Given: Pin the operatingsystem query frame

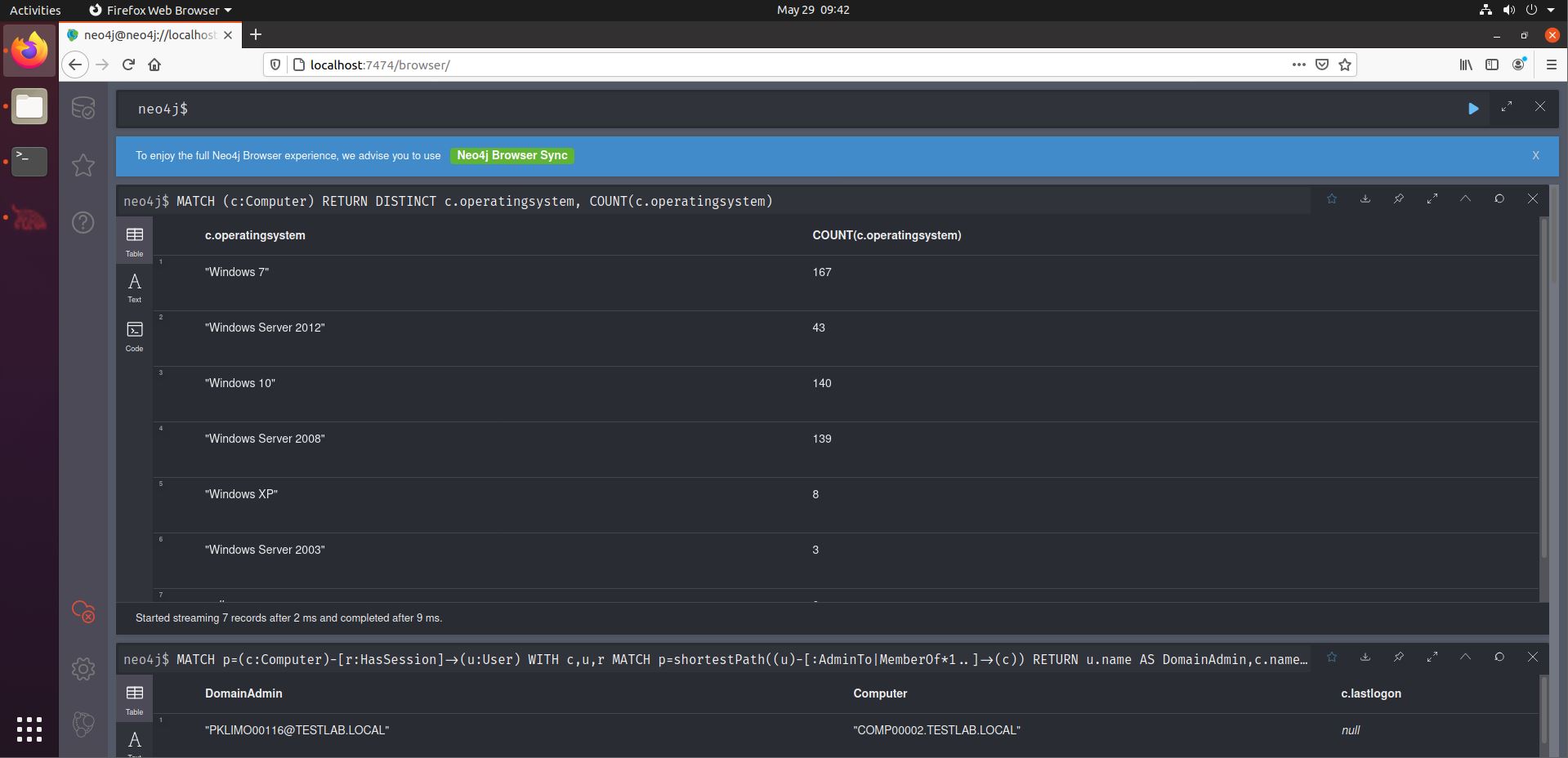Looking at the screenshot, I should tap(1399, 199).
